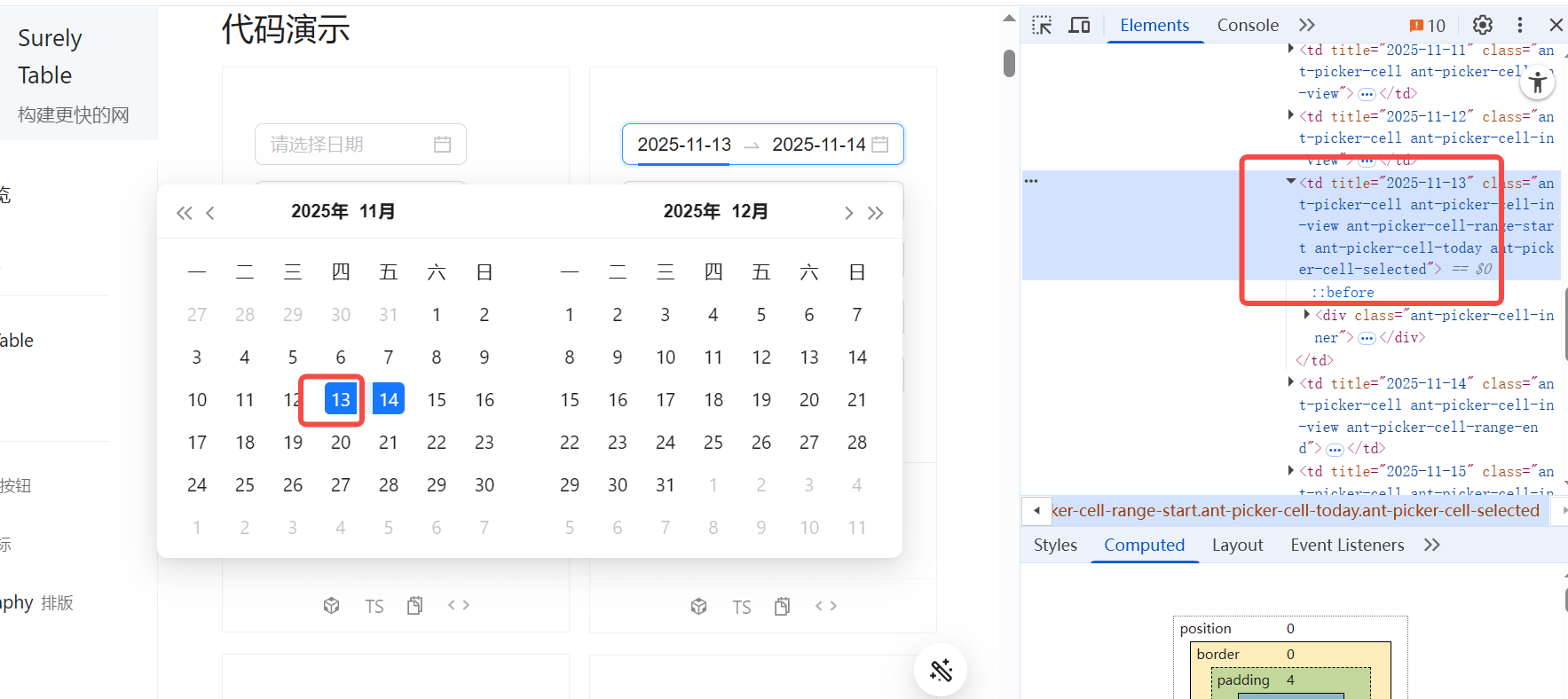Click the TS toggle under left demo
Viewport: 1568px width, 699px height.
pyautogui.click(x=374, y=607)
